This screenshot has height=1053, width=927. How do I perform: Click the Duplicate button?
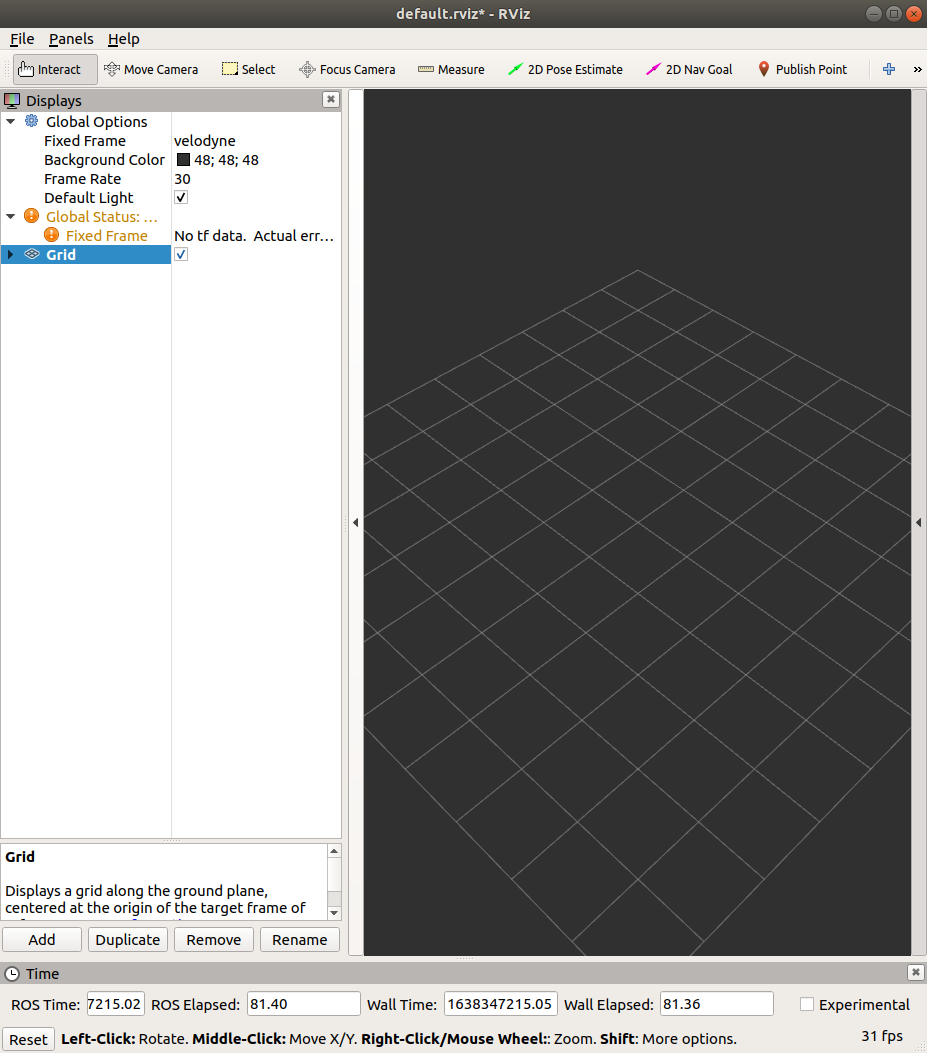128,940
